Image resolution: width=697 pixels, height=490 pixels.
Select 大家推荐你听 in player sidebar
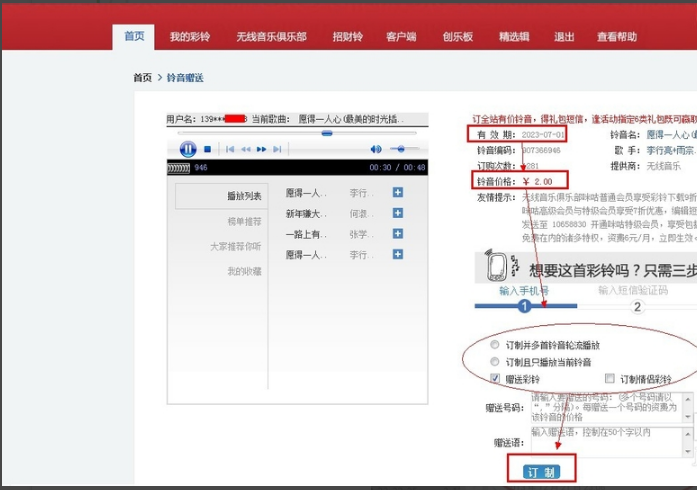pos(236,246)
